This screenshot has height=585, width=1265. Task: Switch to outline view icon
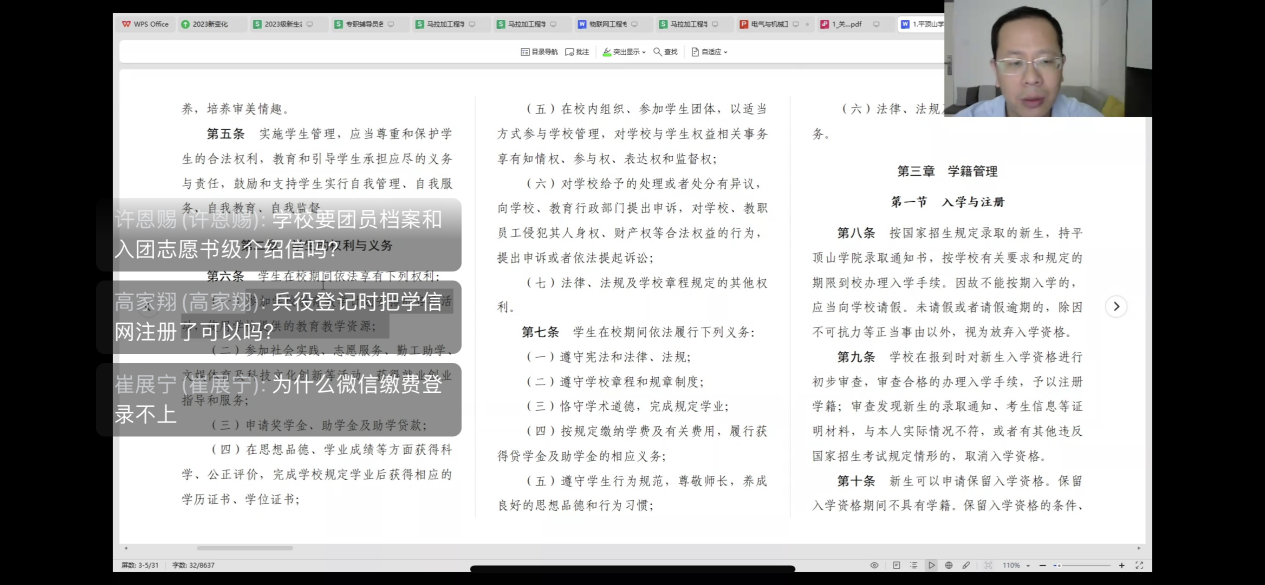(913, 565)
